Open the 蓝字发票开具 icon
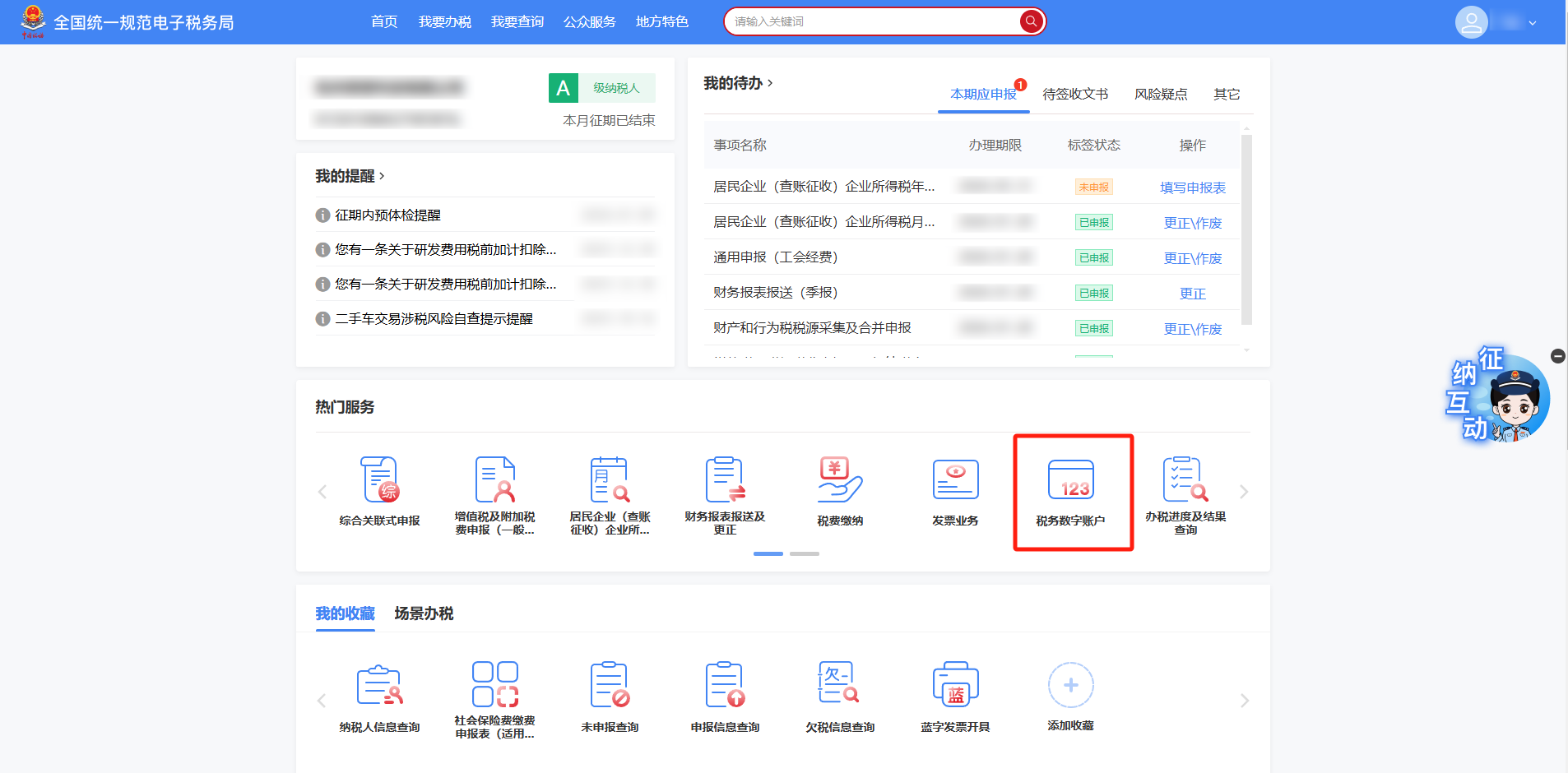The height and width of the screenshot is (773, 1568). point(954,695)
